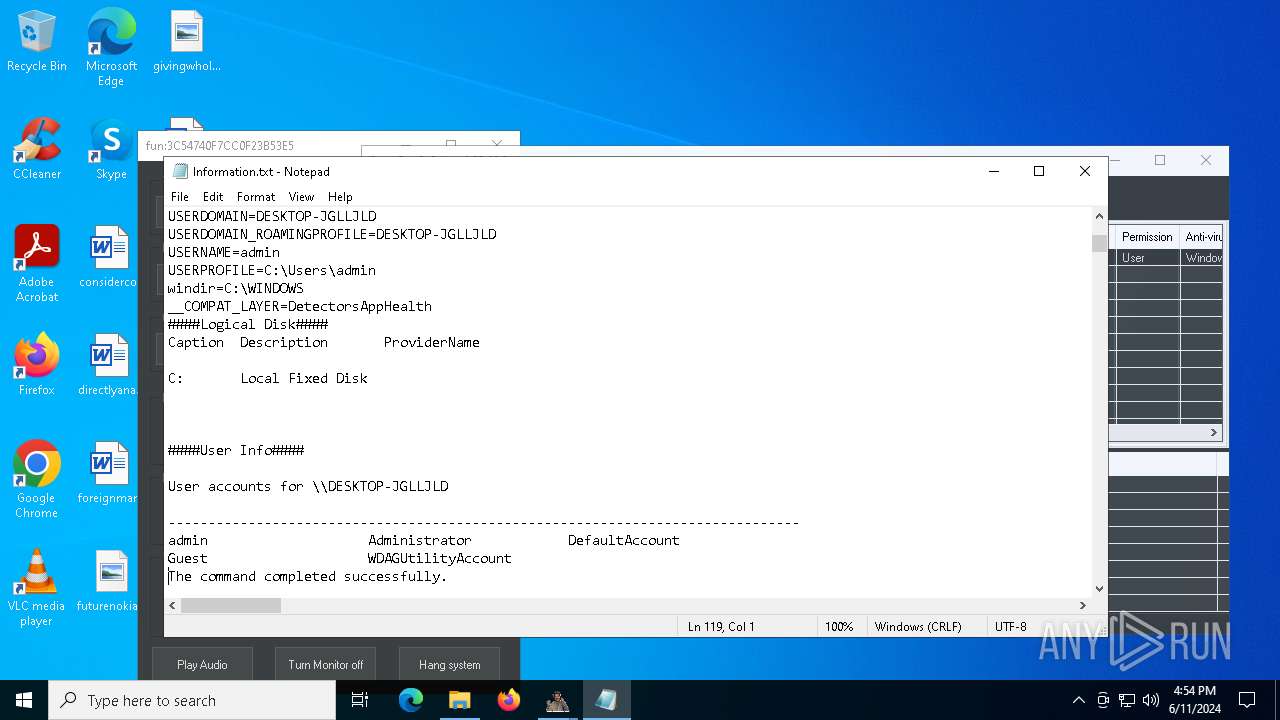Click Notepad vertical scrollbar down arrow
This screenshot has width=1280, height=720.
(1100, 589)
